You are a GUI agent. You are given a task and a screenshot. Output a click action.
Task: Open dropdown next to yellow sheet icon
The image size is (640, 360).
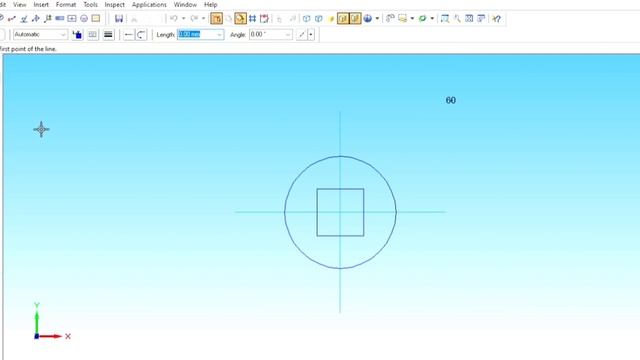click(x=412, y=19)
